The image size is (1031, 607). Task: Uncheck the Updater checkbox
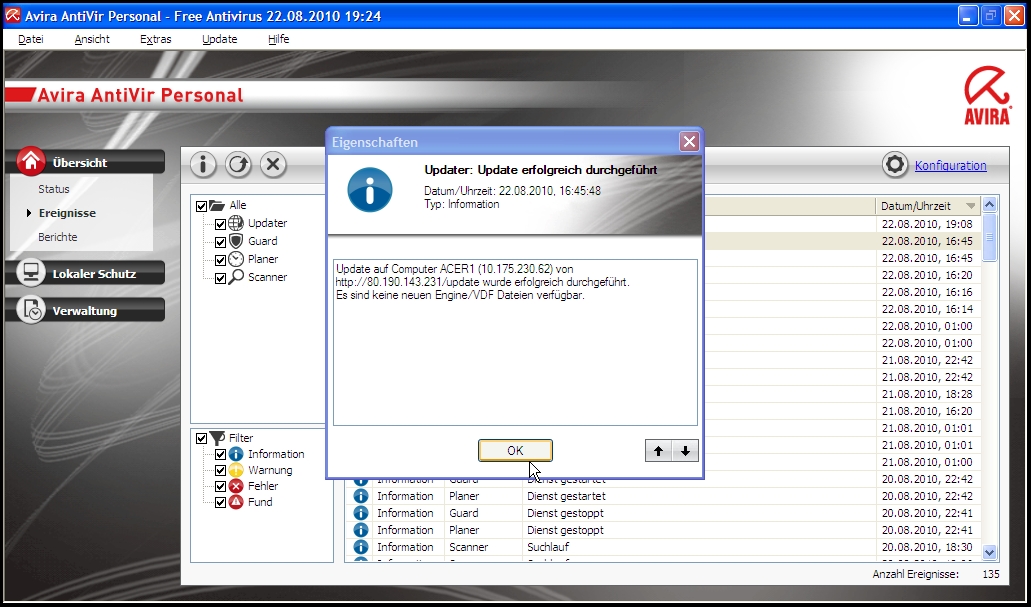tap(222, 223)
